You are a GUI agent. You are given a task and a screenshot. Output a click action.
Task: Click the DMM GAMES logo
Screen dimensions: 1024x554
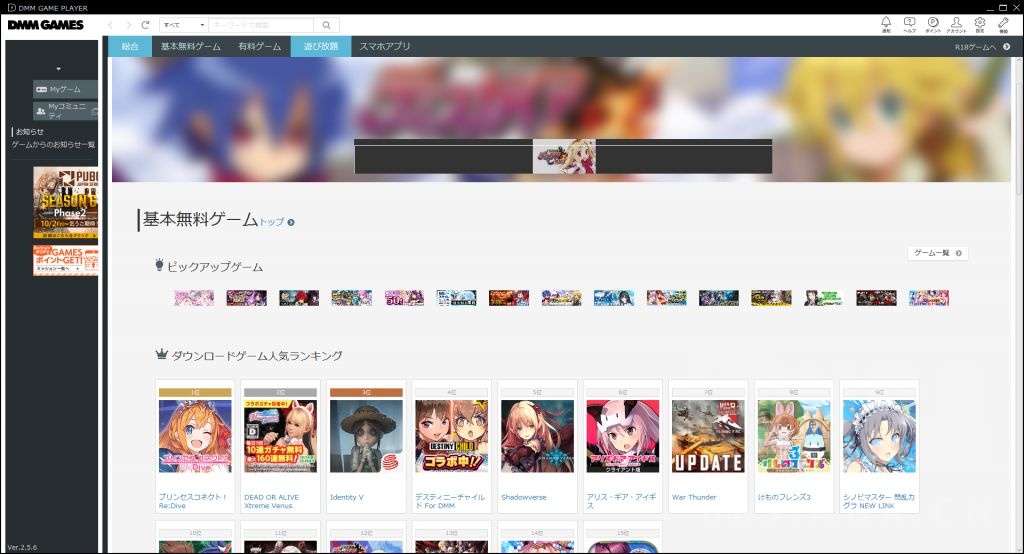point(46,25)
